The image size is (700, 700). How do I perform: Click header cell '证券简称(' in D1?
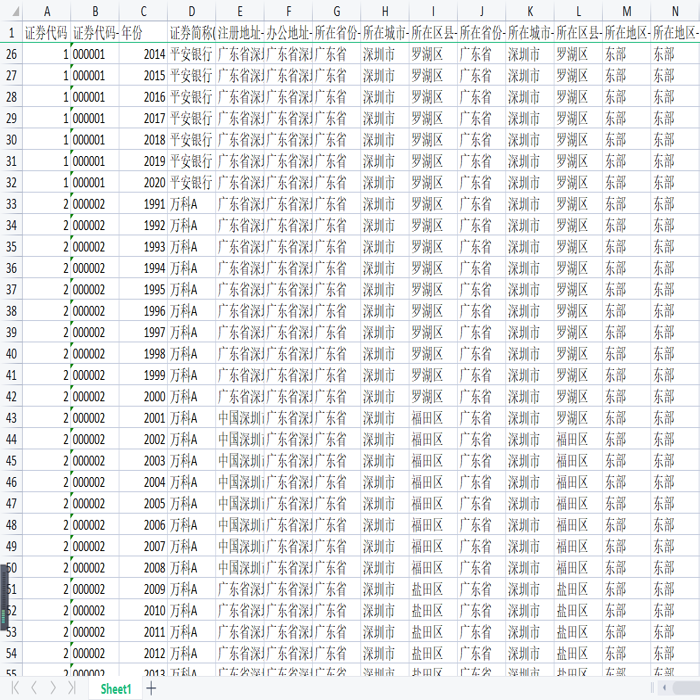pyautogui.click(x=192, y=33)
